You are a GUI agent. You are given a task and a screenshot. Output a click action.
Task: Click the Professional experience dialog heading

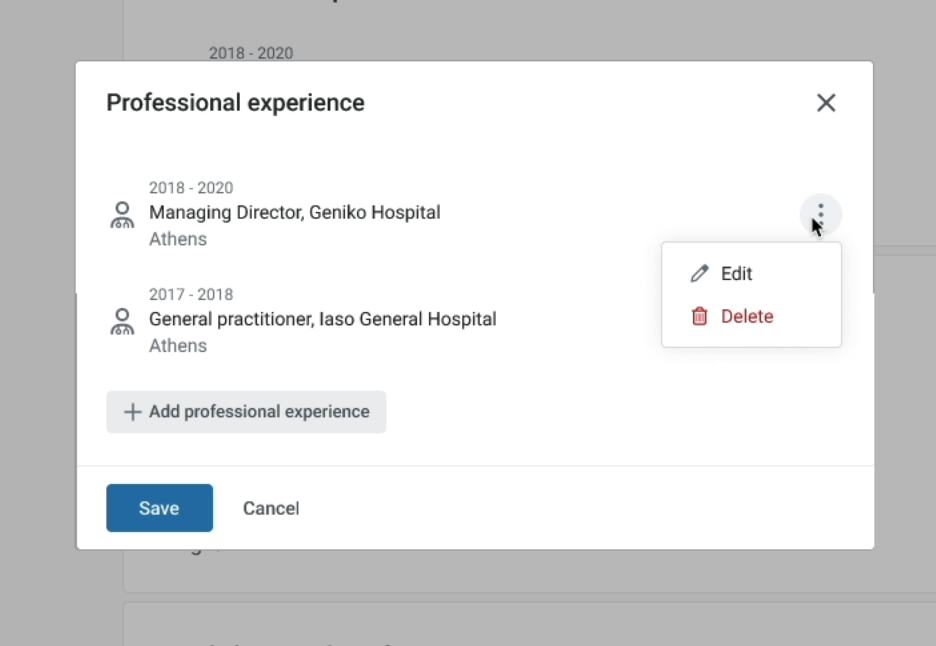click(x=235, y=103)
